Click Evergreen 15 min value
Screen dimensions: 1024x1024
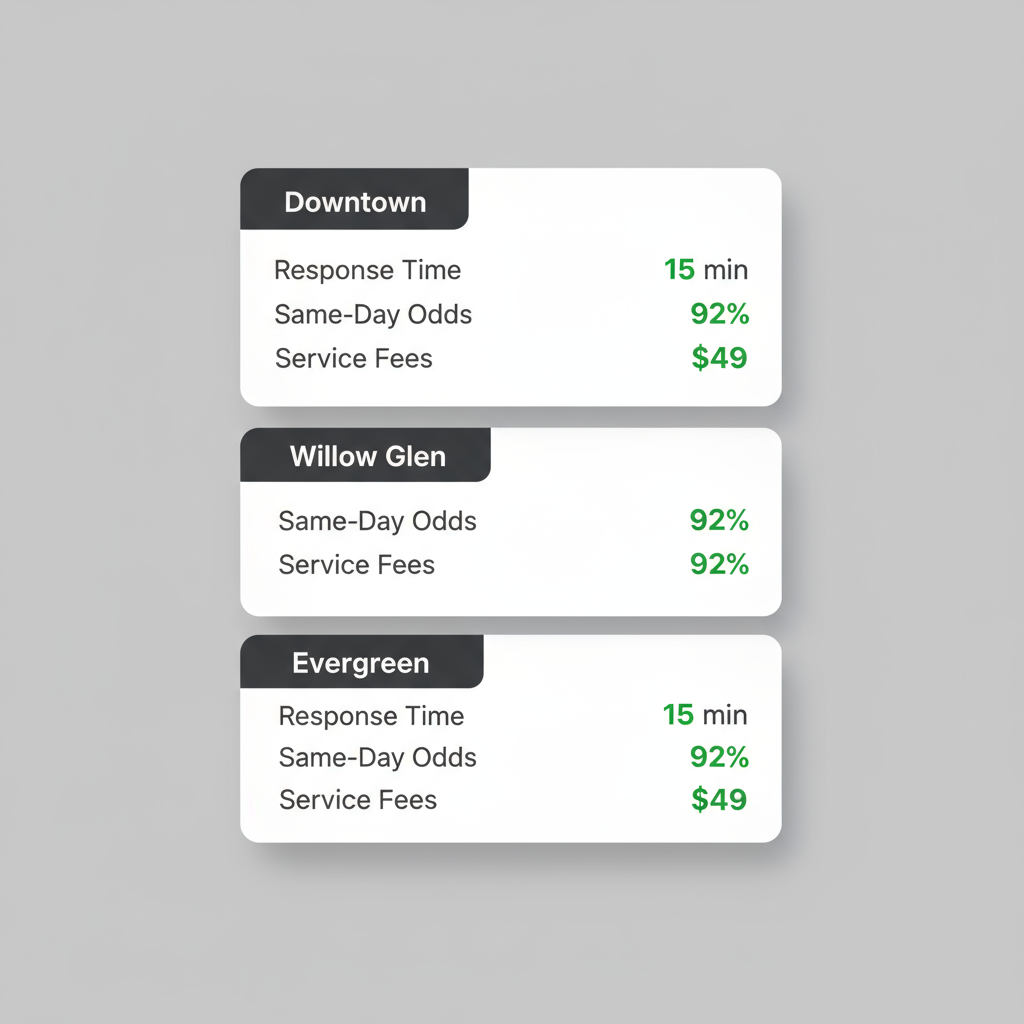[705, 715]
